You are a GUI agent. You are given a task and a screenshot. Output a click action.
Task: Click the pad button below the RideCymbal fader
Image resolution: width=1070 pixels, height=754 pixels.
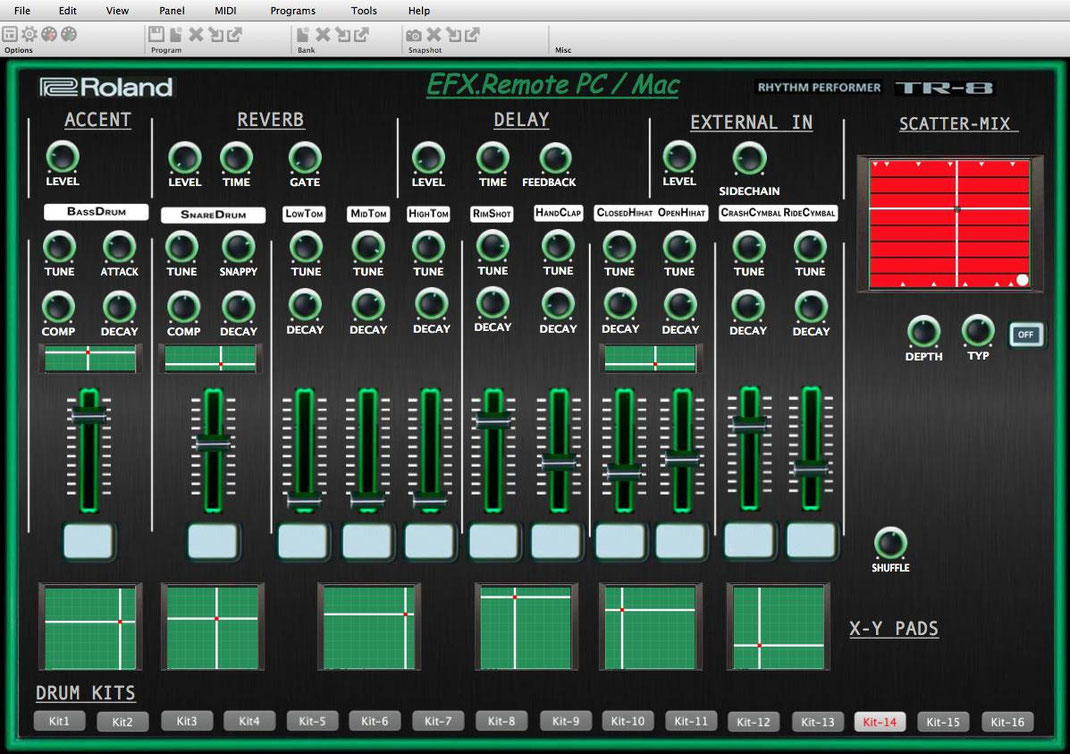(811, 540)
